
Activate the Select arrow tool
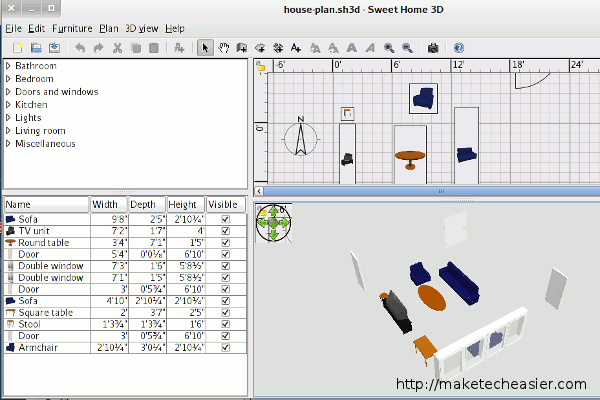[x=205, y=48]
